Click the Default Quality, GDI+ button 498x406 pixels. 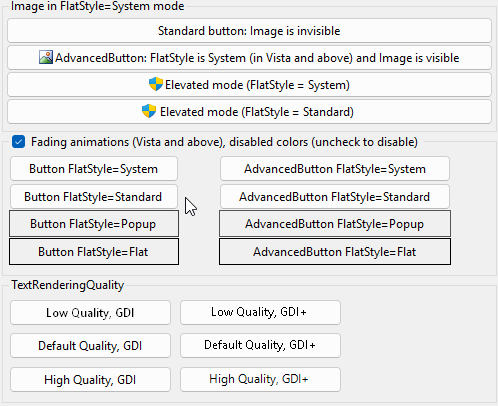260,345
